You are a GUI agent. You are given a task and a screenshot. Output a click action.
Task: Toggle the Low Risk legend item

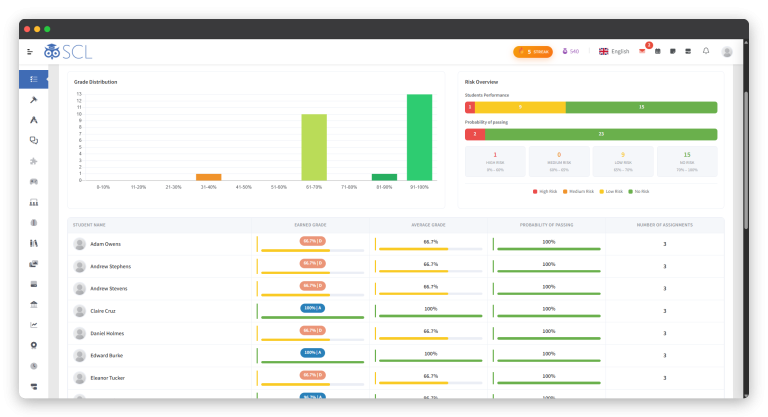pos(611,192)
